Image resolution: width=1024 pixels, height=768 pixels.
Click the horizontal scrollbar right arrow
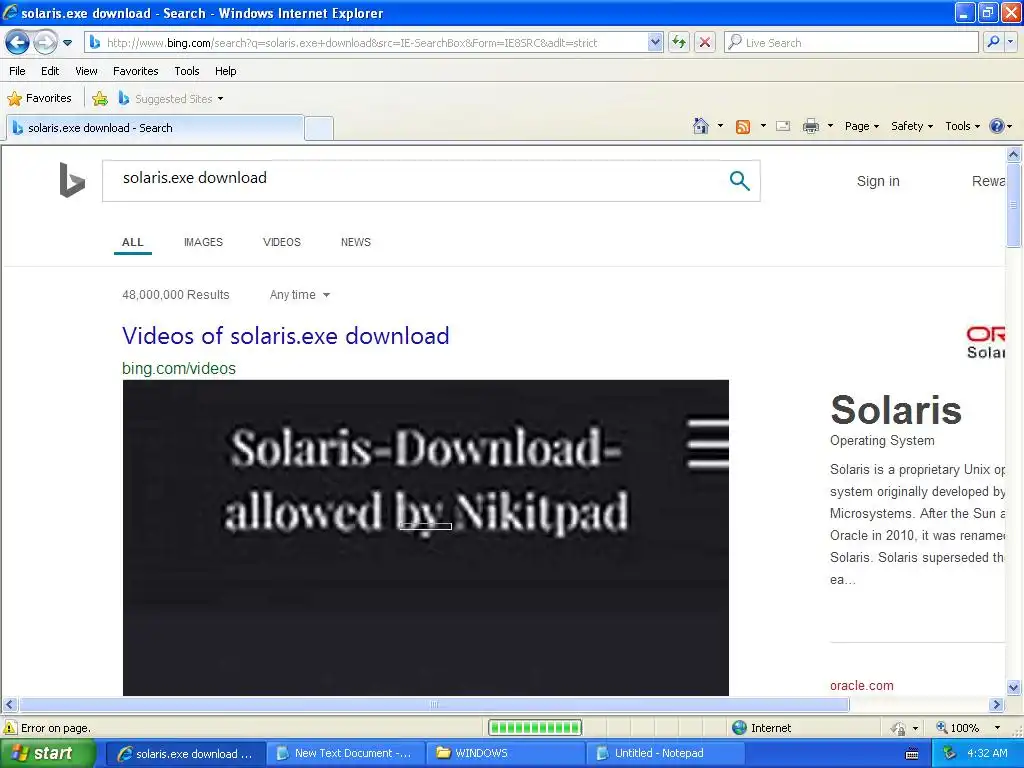pos(997,705)
